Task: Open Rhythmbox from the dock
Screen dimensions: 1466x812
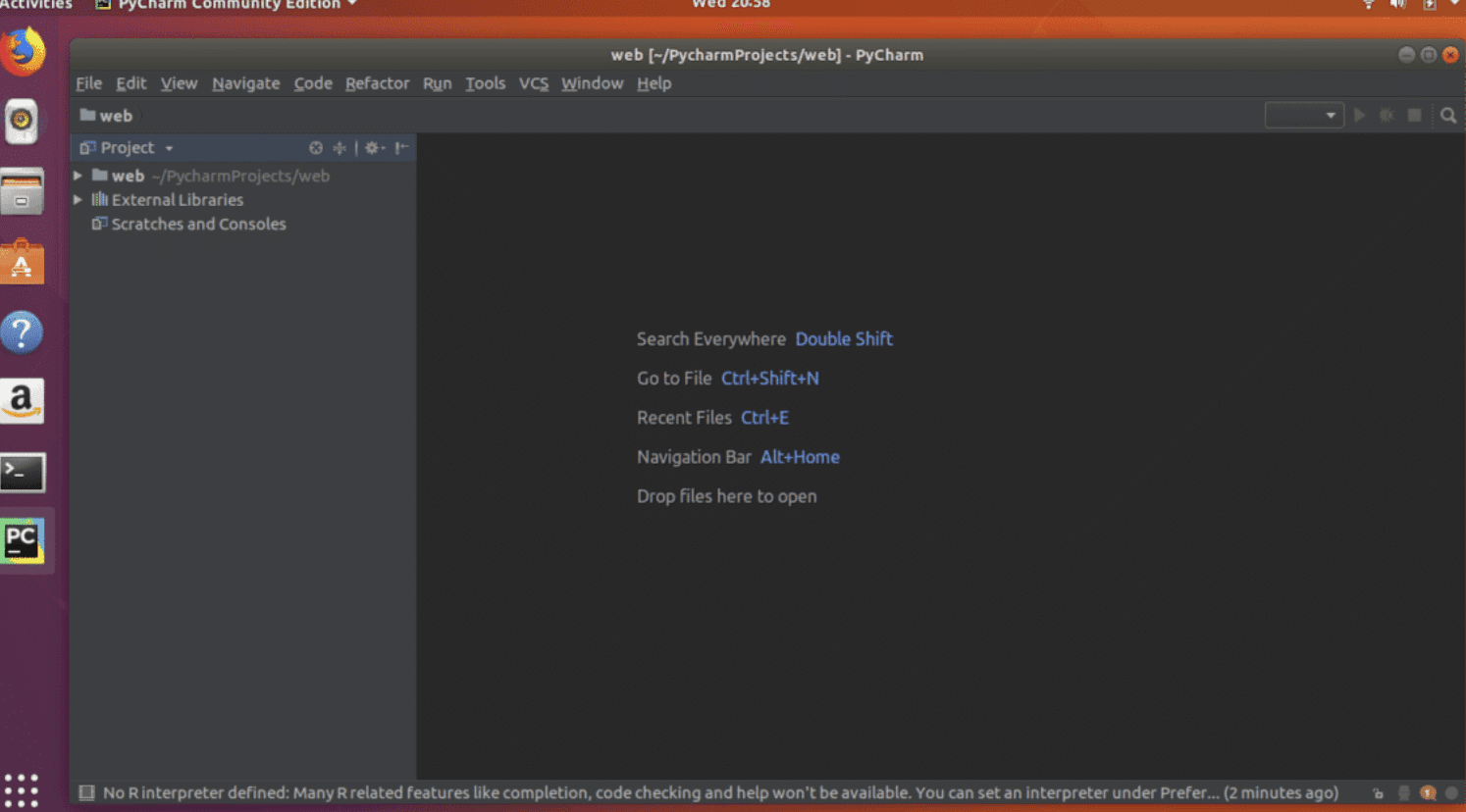Action: [x=22, y=122]
